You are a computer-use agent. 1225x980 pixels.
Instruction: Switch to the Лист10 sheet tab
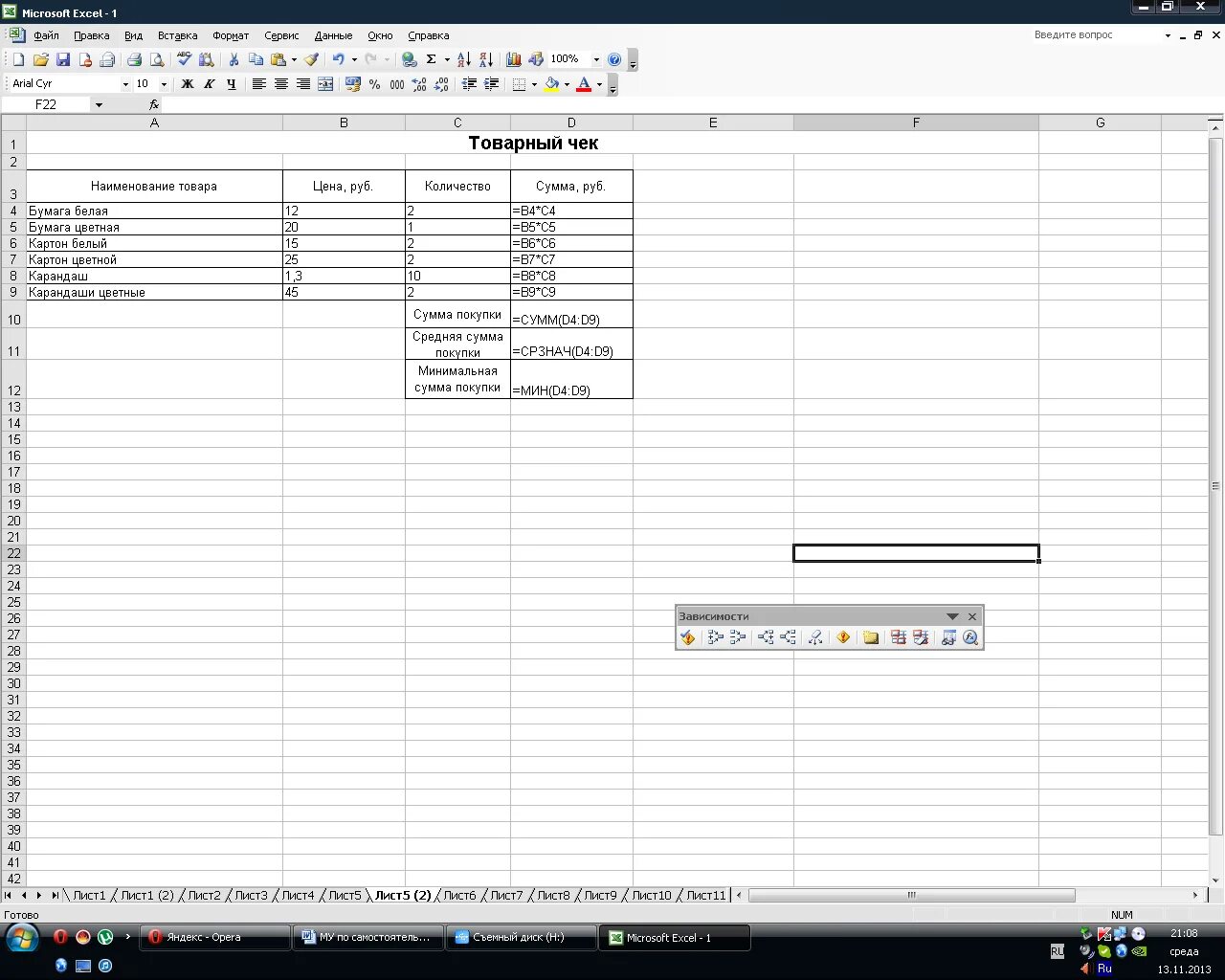click(x=652, y=896)
